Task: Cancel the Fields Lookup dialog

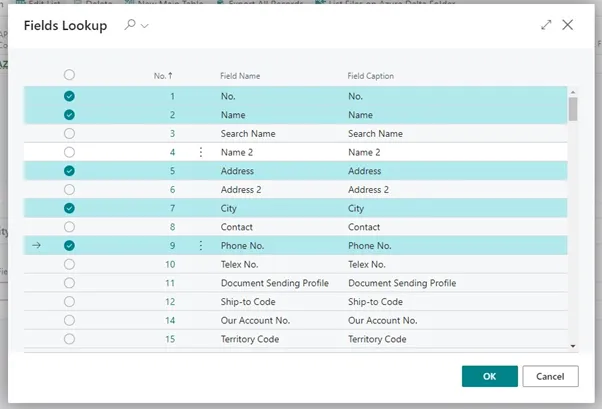Action: (x=550, y=376)
